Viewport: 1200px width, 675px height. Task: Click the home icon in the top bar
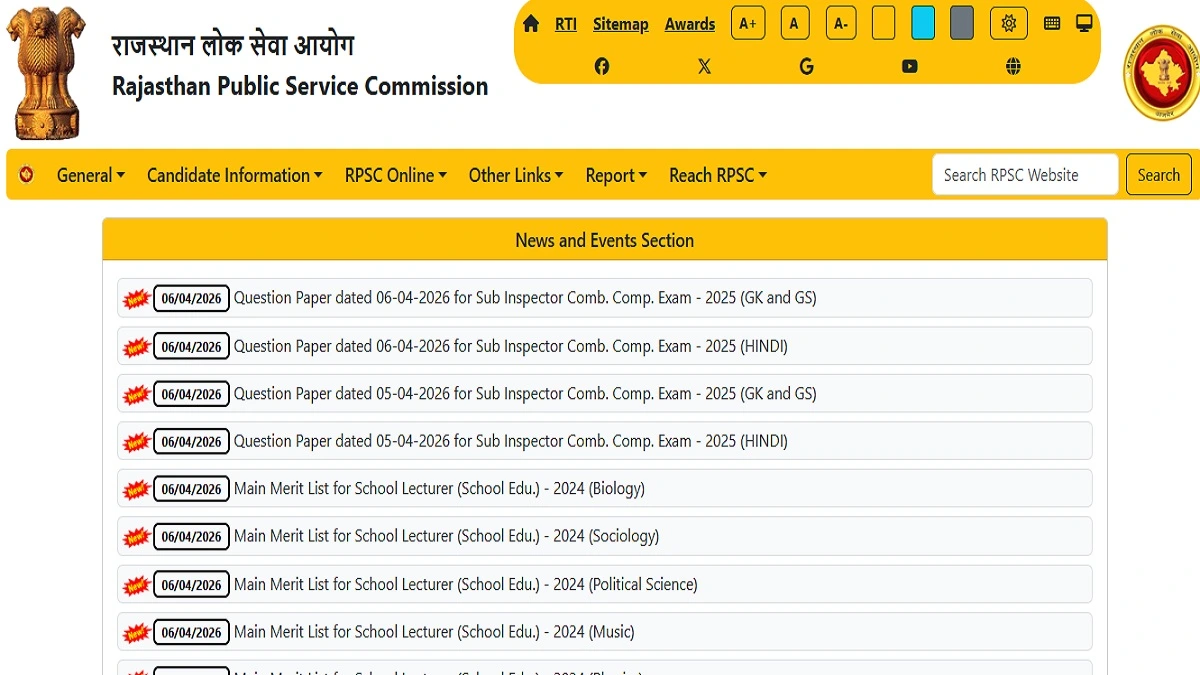pos(530,22)
